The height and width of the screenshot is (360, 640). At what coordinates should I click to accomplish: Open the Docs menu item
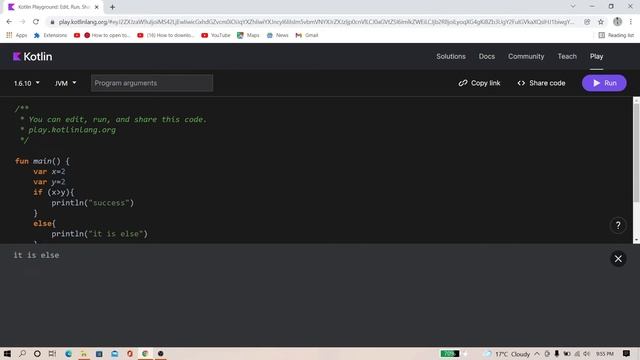[487, 56]
